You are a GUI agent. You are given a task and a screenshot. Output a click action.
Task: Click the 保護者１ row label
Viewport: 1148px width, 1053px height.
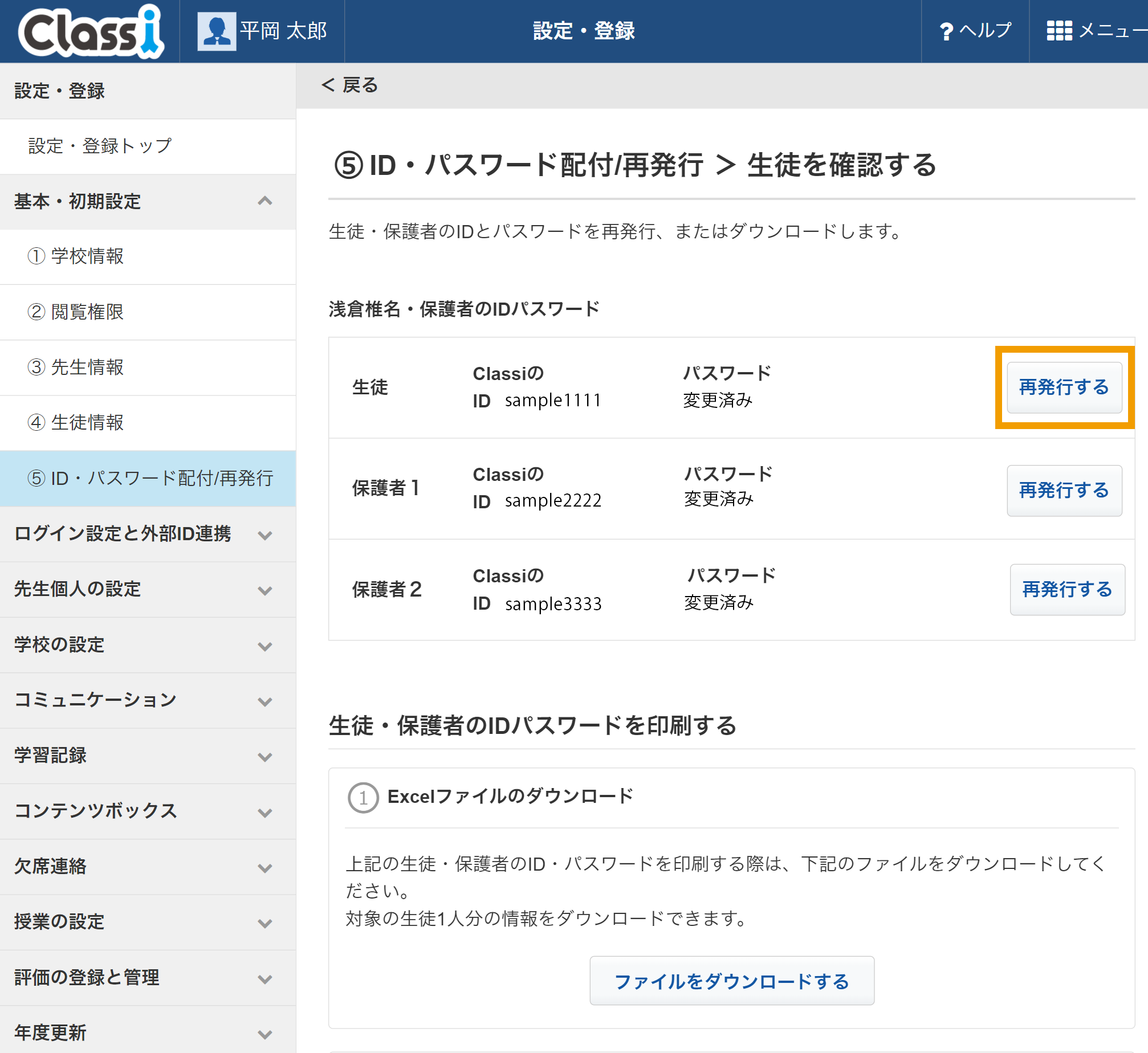click(386, 488)
